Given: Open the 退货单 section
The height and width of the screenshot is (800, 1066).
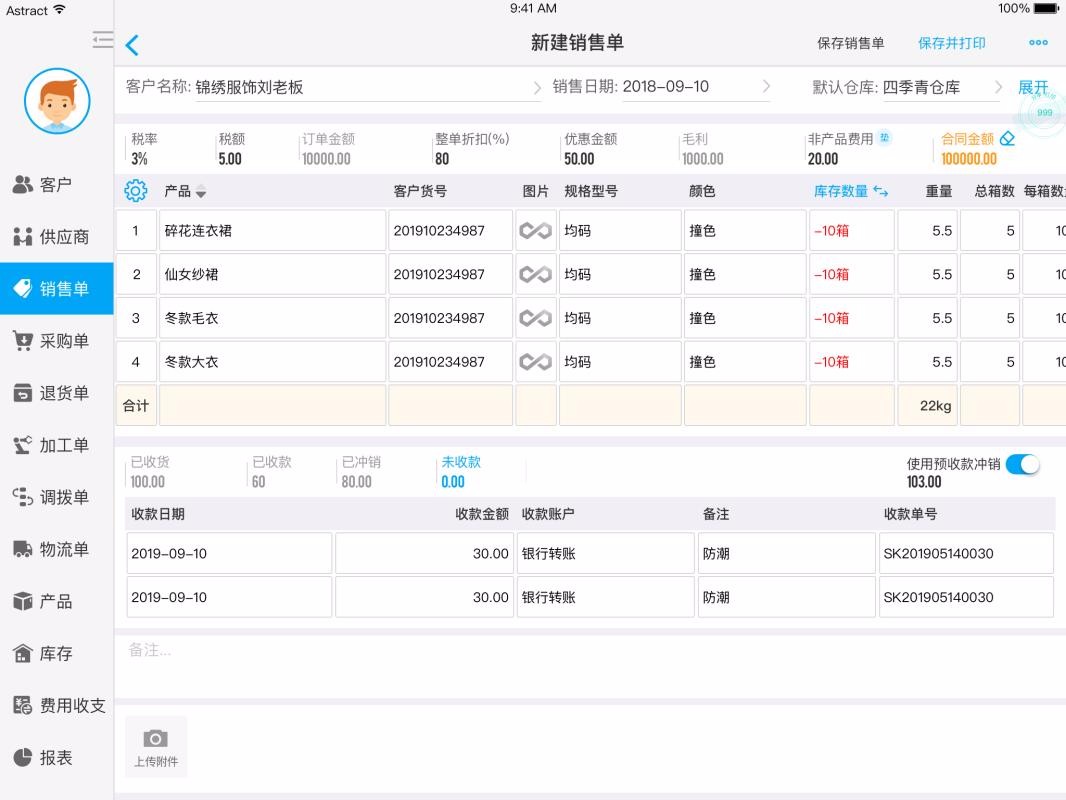Looking at the screenshot, I should point(55,393).
